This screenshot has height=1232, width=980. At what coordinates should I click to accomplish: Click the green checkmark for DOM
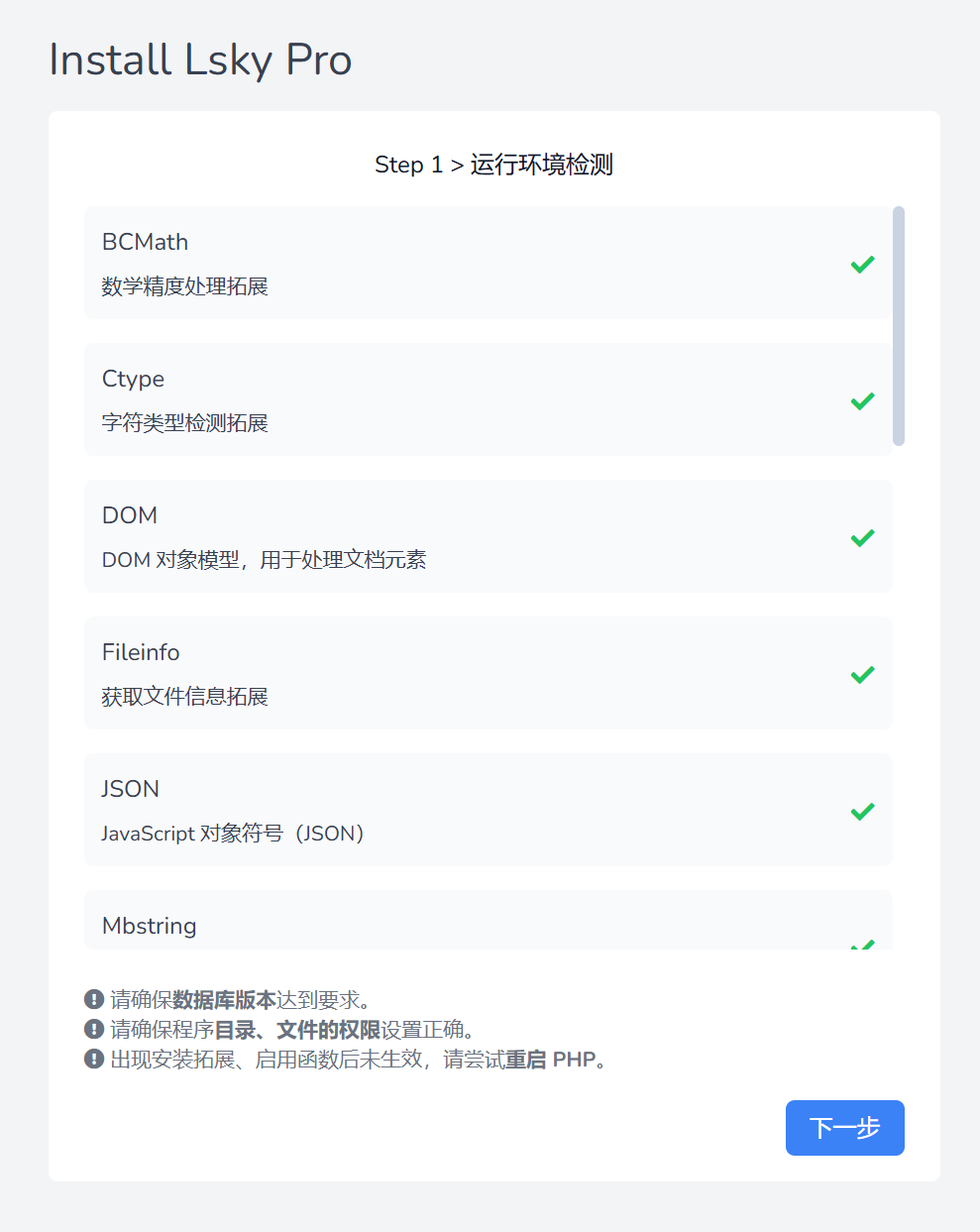862,537
